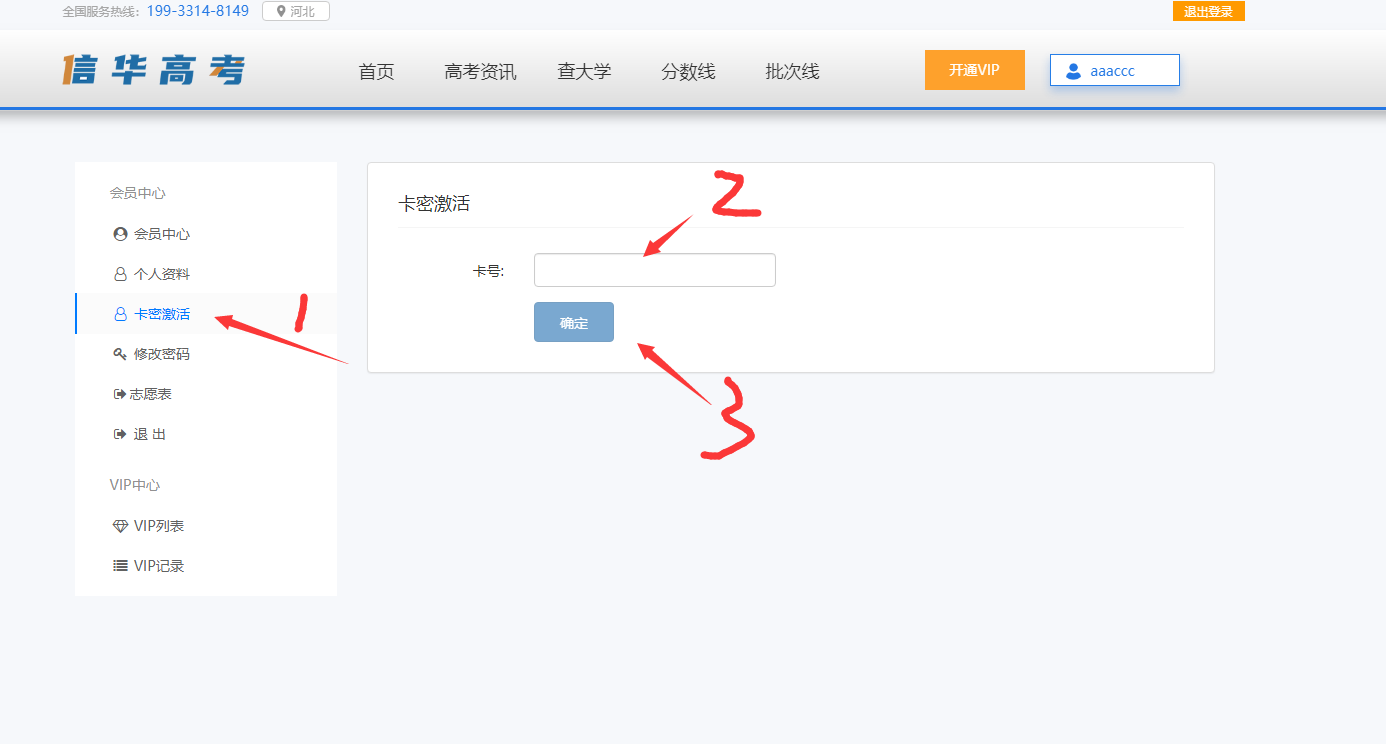Viewport: 1386px width, 744px height.
Task: Click the diamond icon beside VIP列表
Action: tap(121, 526)
